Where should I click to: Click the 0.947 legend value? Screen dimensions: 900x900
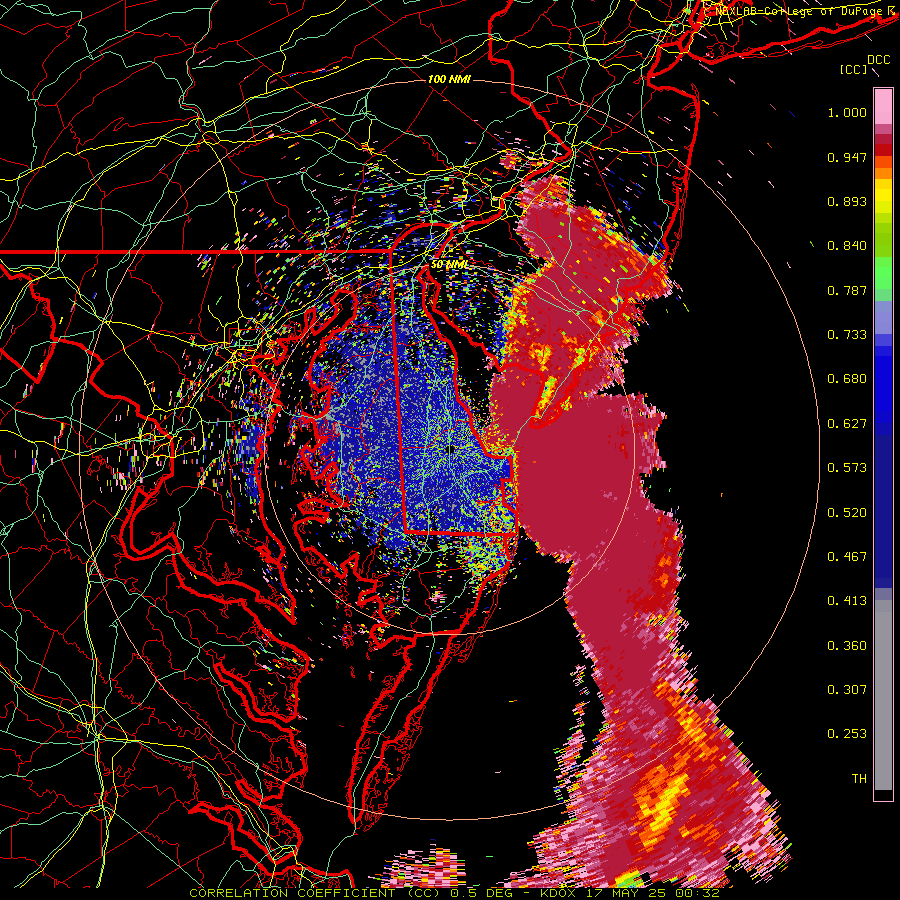pos(847,157)
